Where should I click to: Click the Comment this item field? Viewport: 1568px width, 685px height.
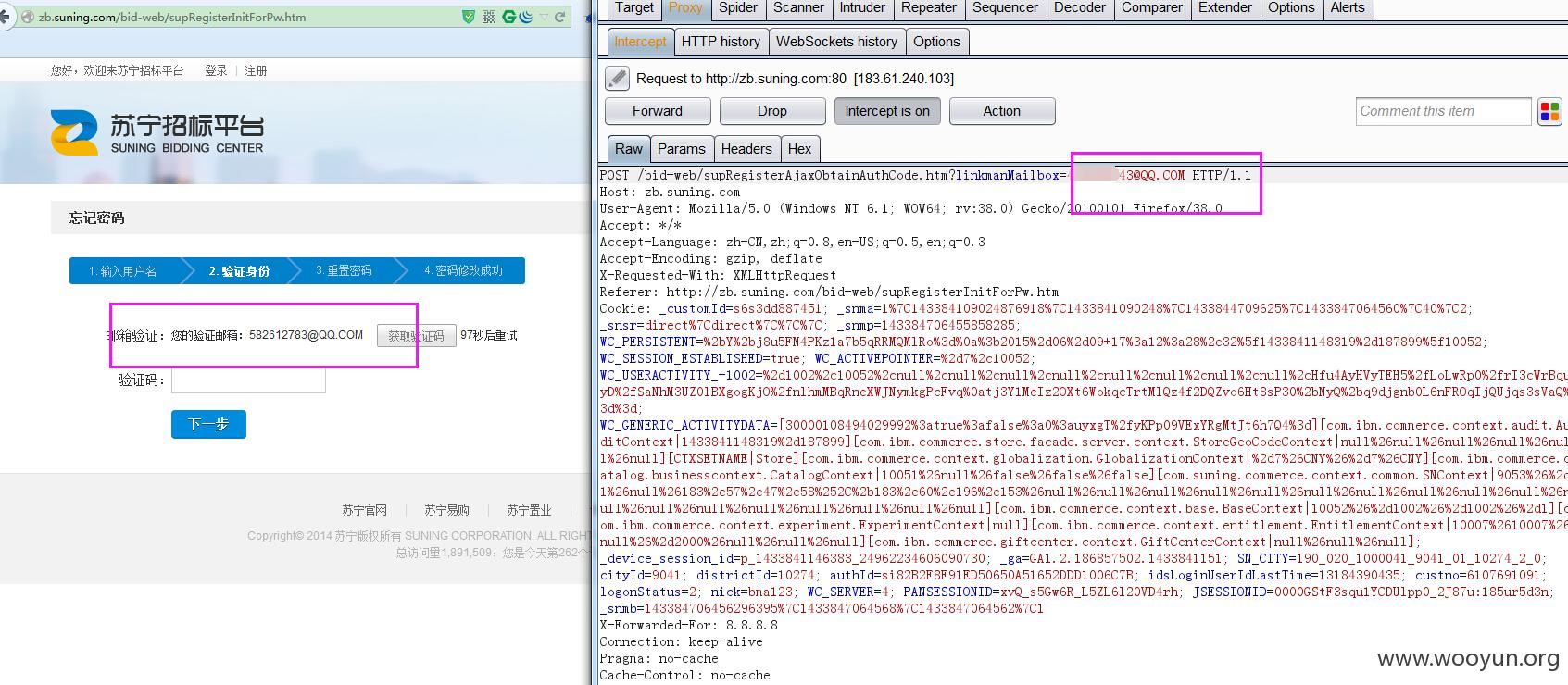[1443, 111]
